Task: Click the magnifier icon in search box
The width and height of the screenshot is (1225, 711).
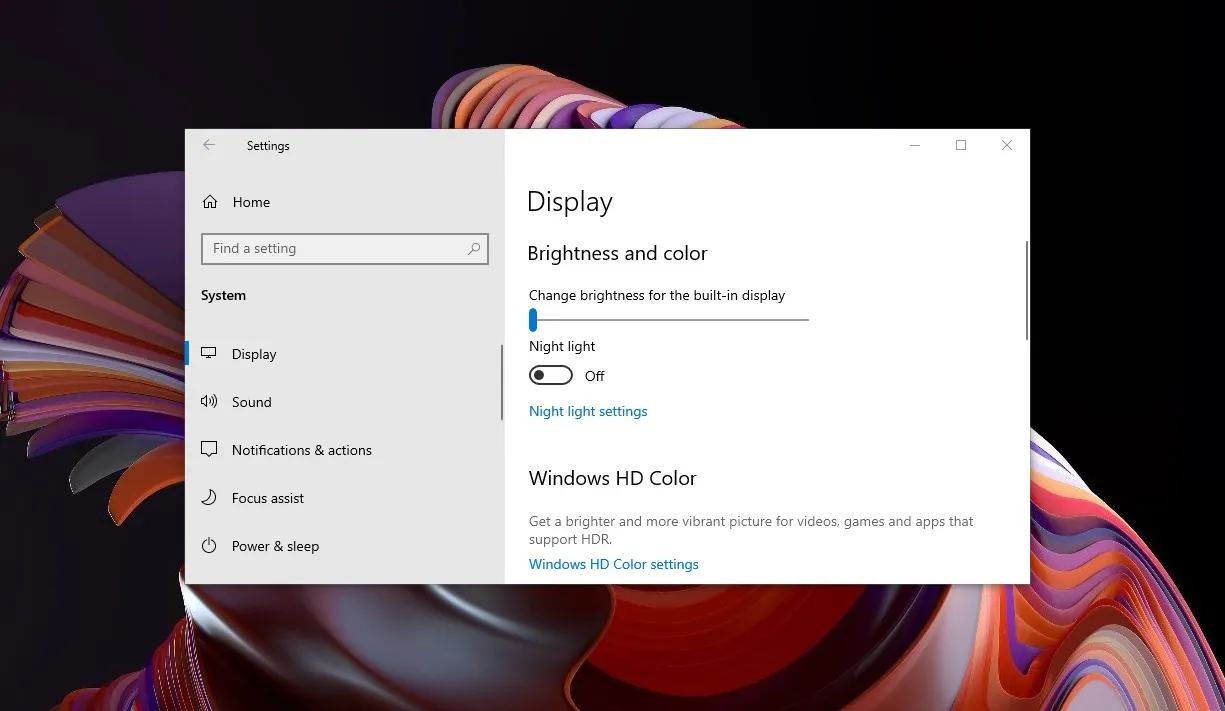Action: 474,249
